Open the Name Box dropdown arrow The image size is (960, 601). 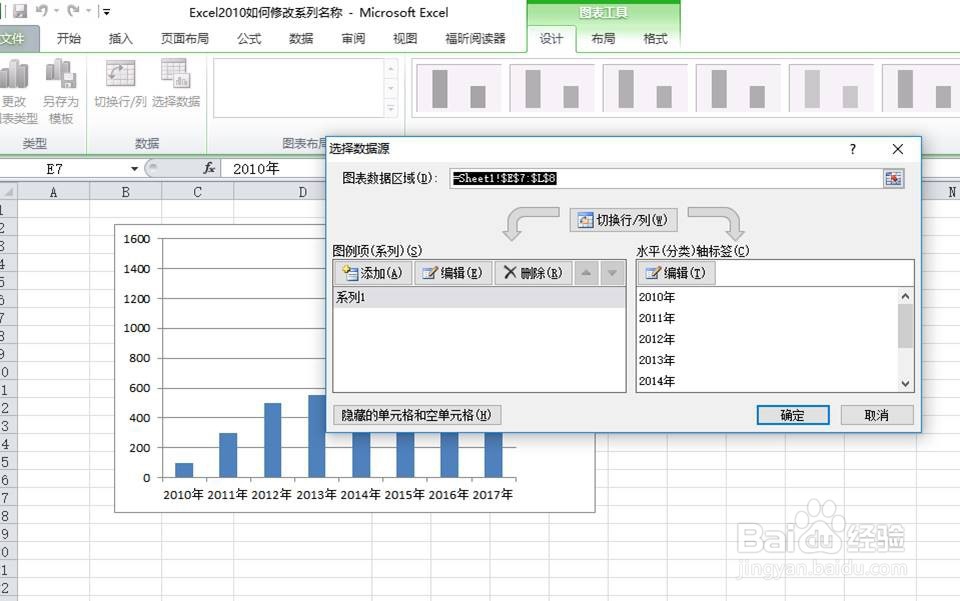[134, 168]
